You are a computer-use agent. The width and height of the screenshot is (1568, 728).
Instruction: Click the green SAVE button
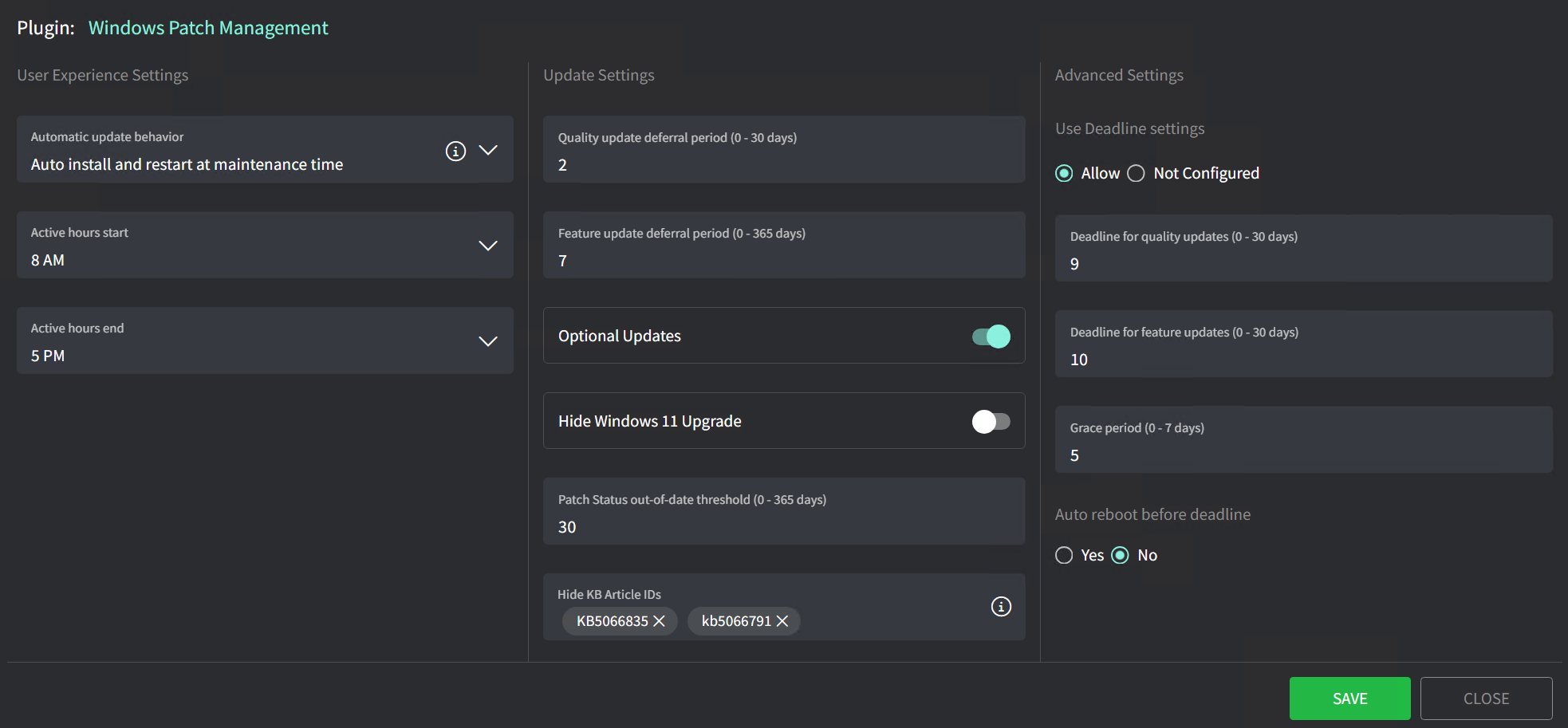pyautogui.click(x=1349, y=698)
